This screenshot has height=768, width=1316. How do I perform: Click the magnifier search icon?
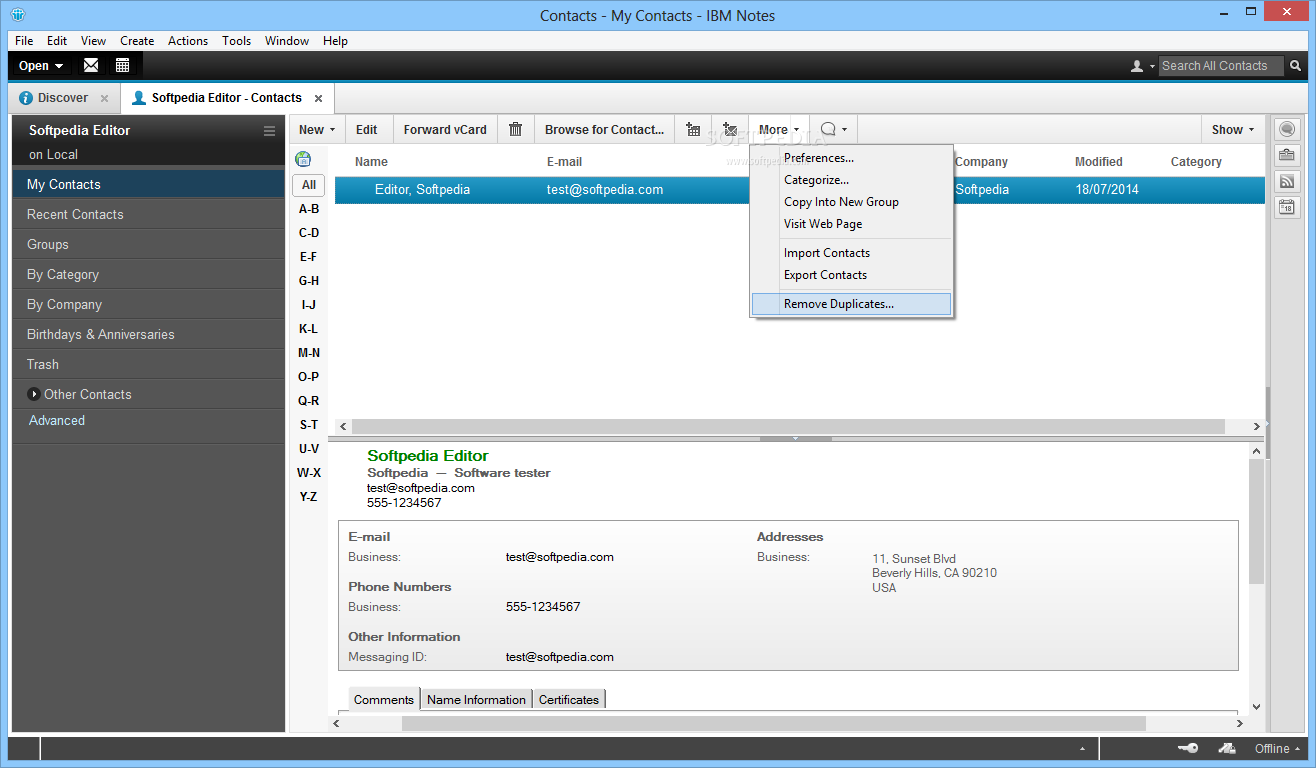click(x=1295, y=66)
